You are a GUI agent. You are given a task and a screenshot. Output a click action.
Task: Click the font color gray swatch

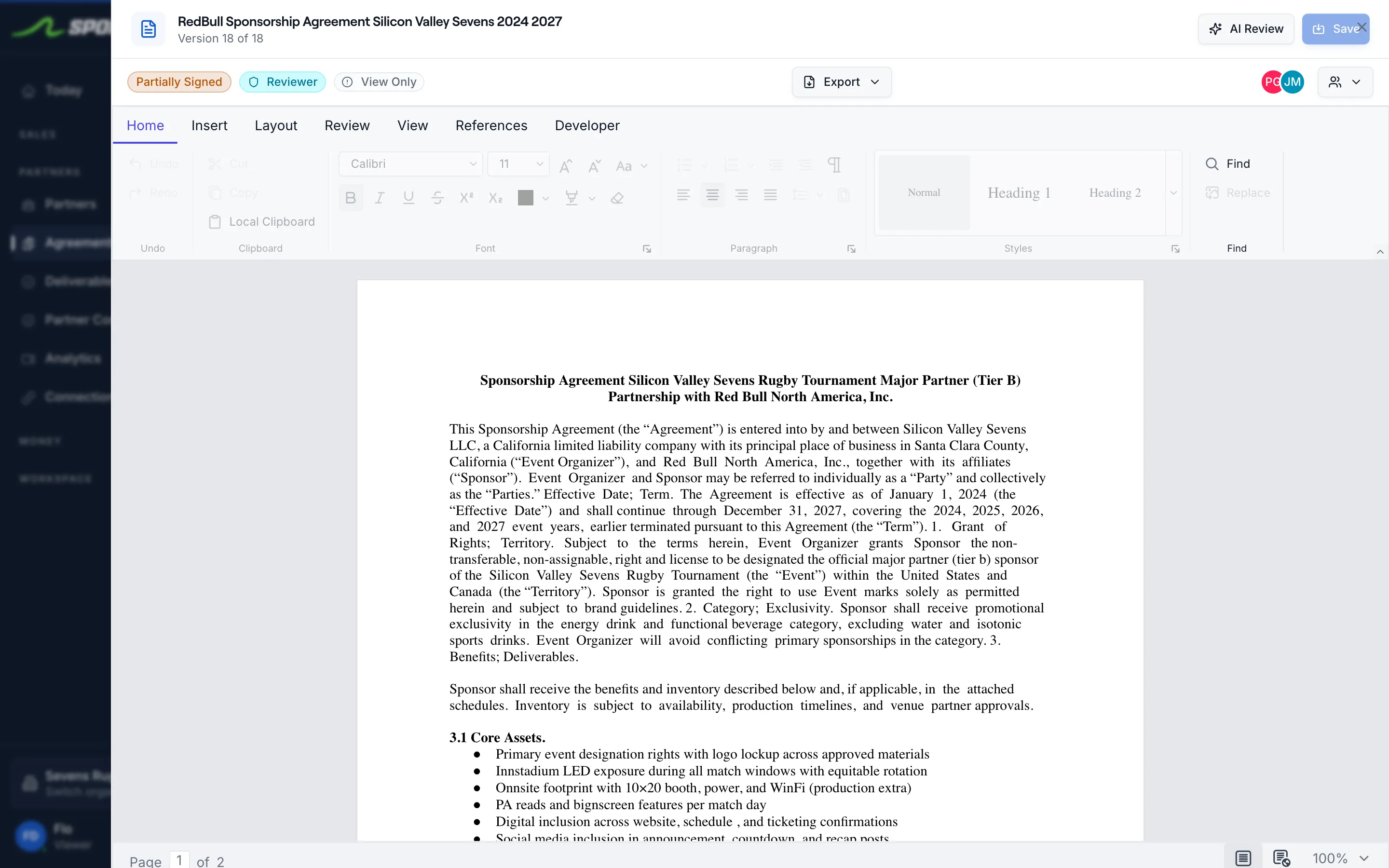pyautogui.click(x=525, y=198)
